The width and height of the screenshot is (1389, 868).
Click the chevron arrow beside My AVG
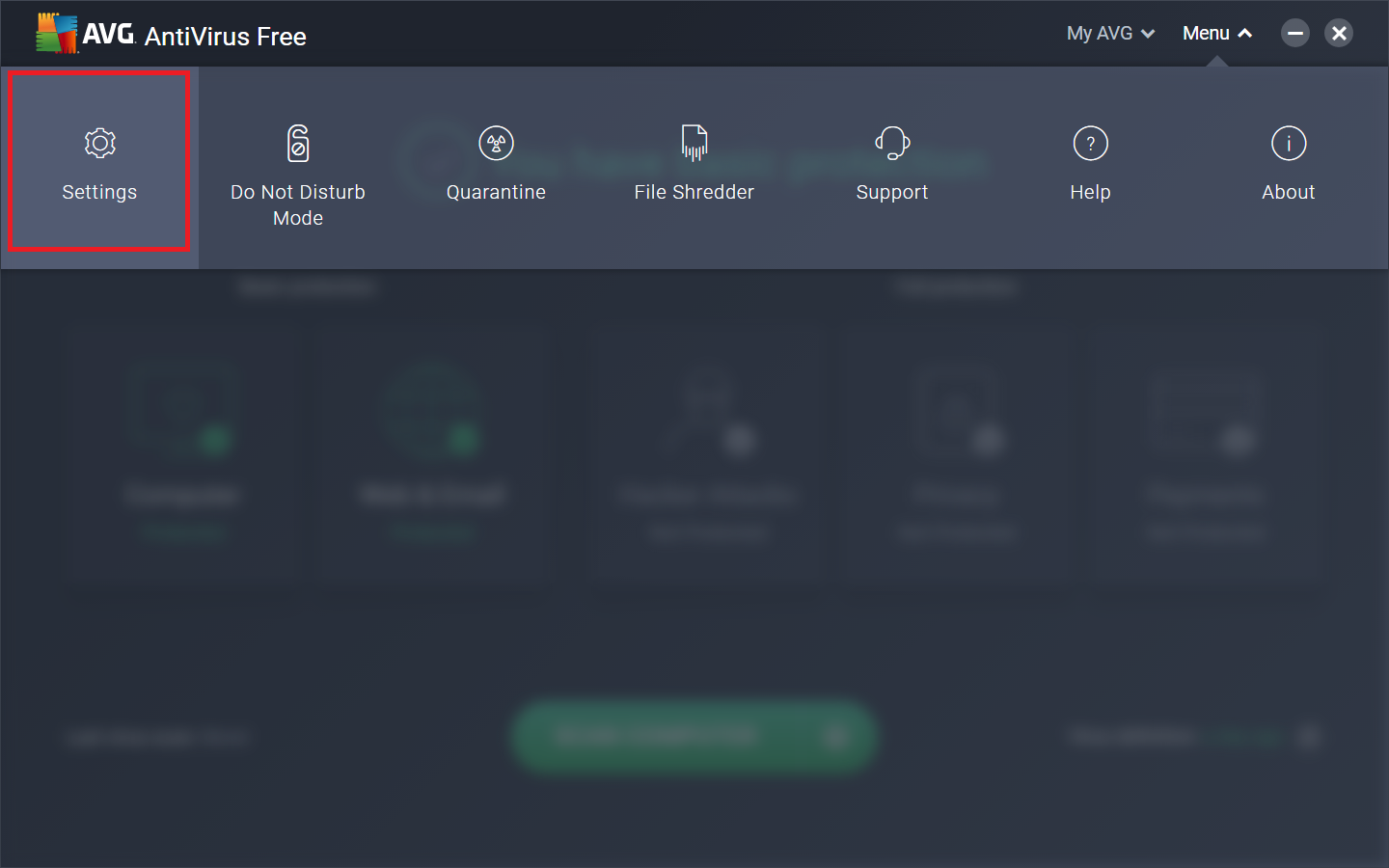(x=1148, y=34)
